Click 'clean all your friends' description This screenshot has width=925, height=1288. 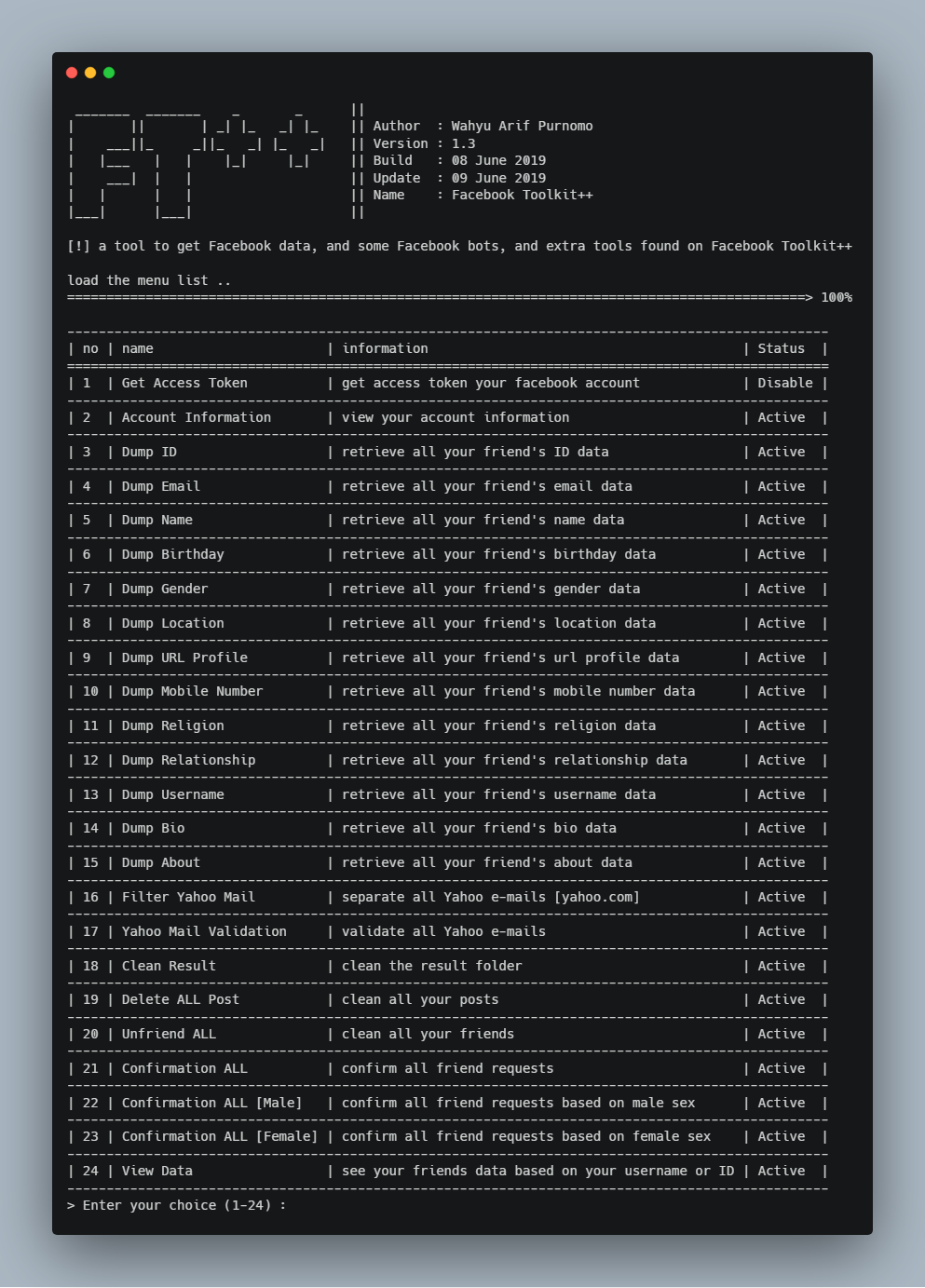click(x=428, y=1034)
